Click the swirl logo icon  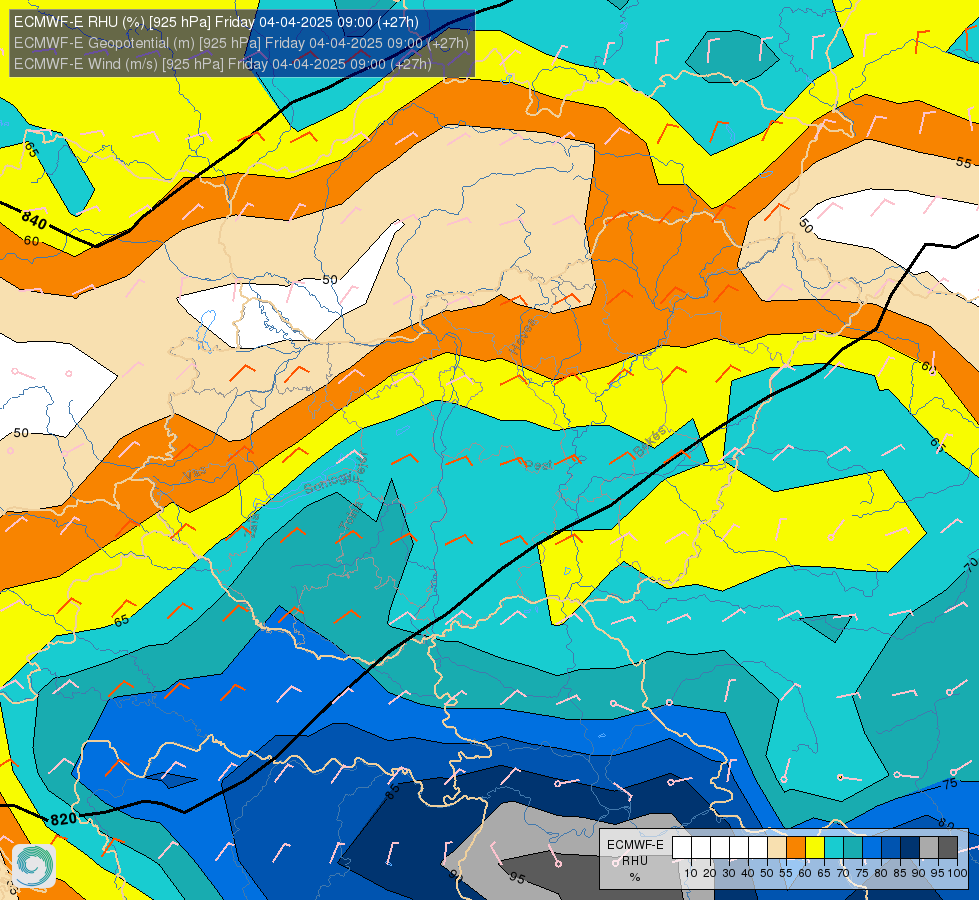(x=34, y=866)
